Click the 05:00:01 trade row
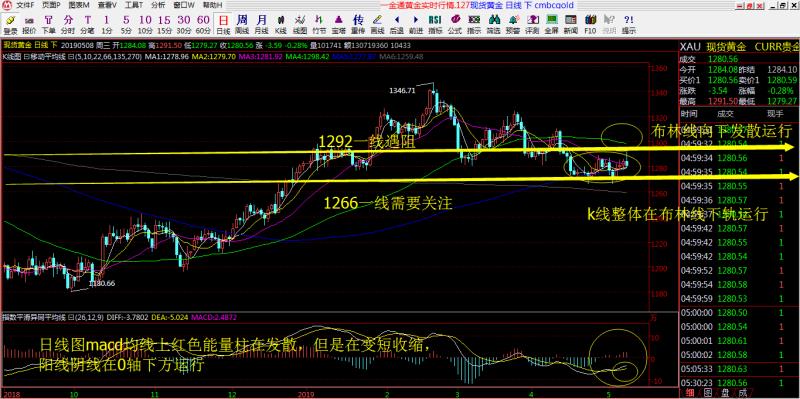Viewport: 800px width, 399px height. [x=739, y=340]
